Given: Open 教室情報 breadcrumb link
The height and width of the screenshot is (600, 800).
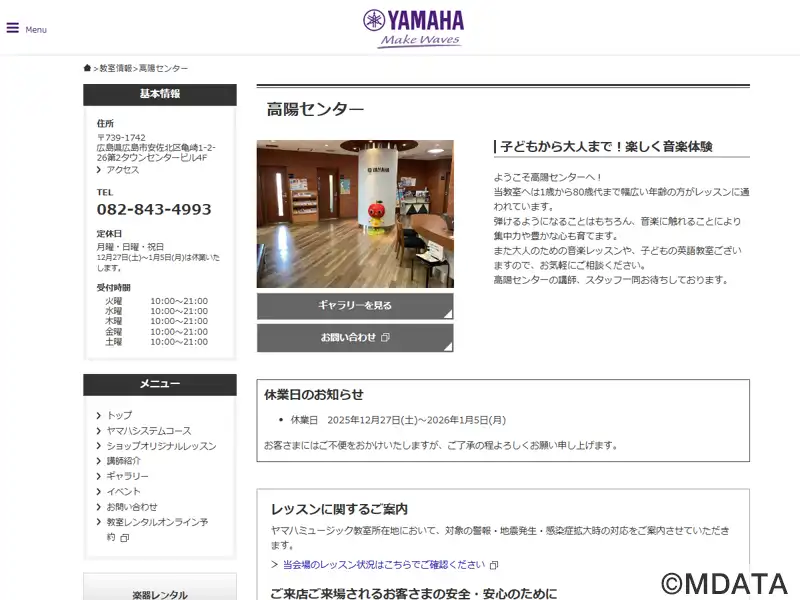Looking at the screenshot, I should click(115, 68).
